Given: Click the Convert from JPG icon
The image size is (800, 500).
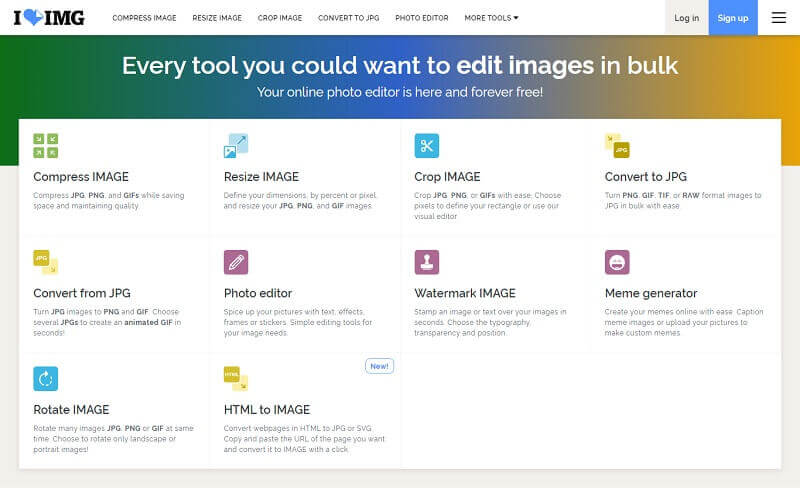Looking at the screenshot, I should tap(45, 262).
